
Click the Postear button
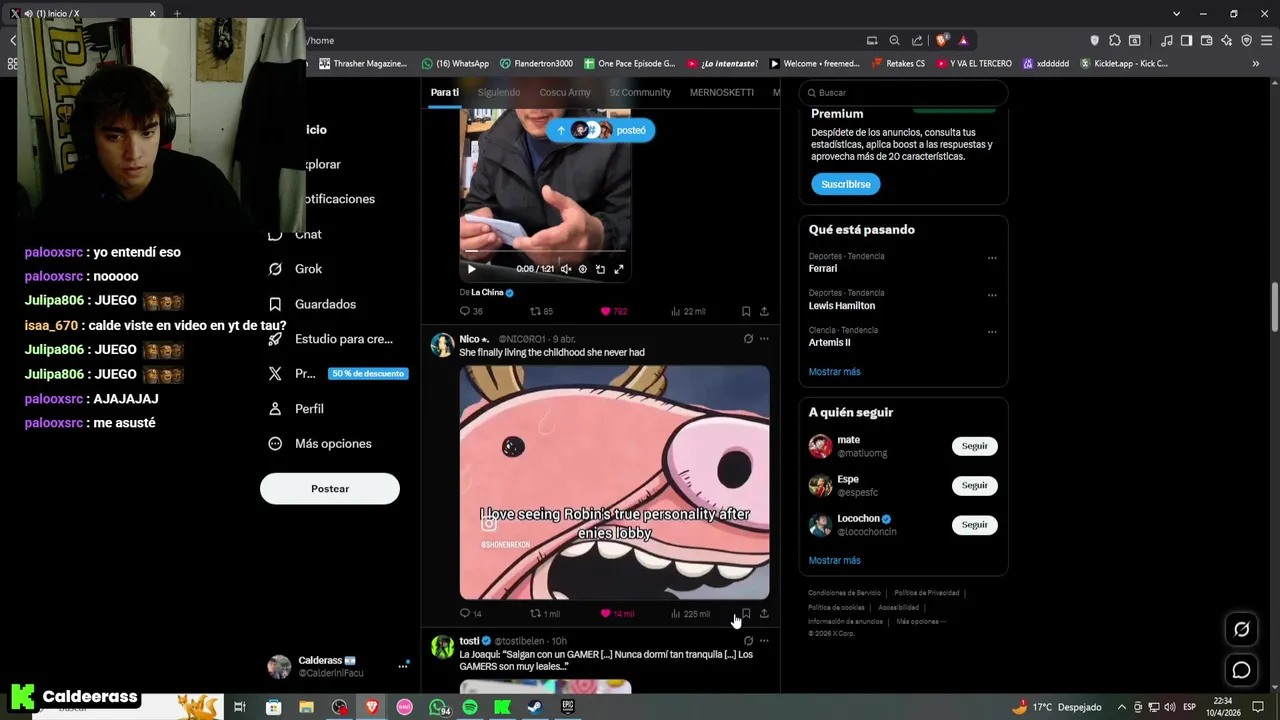point(330,489)
